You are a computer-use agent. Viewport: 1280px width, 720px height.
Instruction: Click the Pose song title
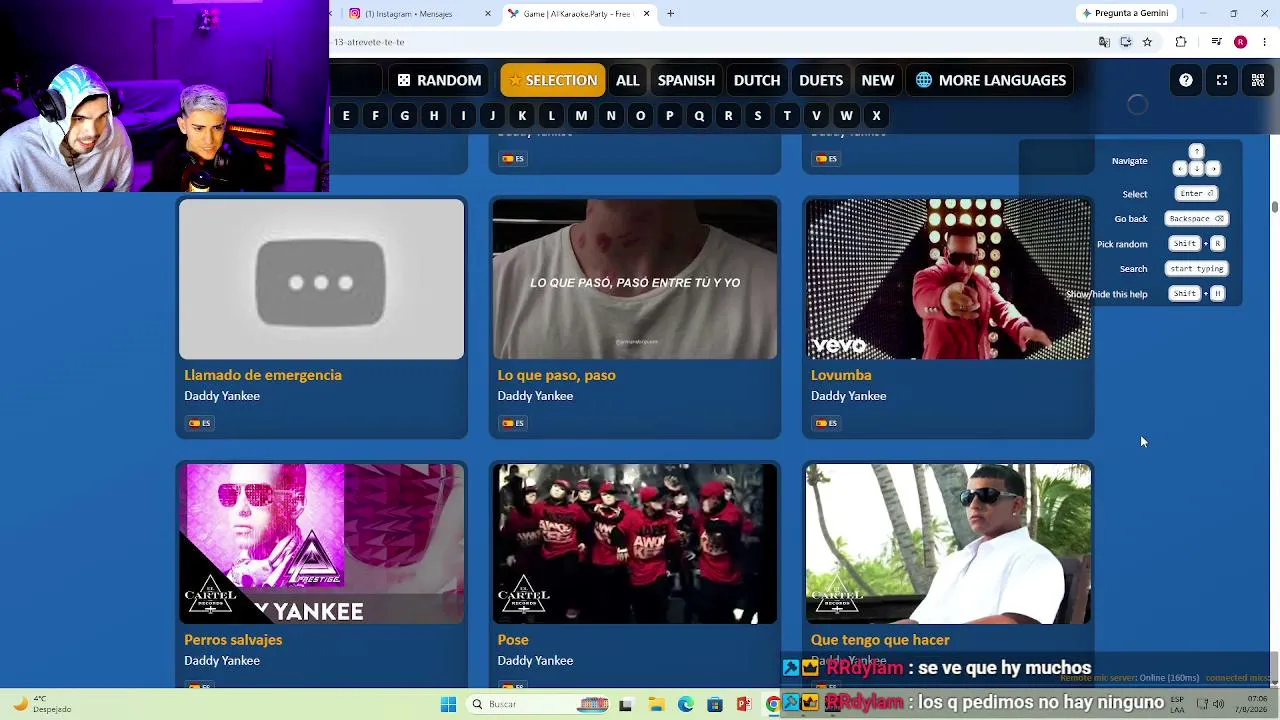(513, 640)
